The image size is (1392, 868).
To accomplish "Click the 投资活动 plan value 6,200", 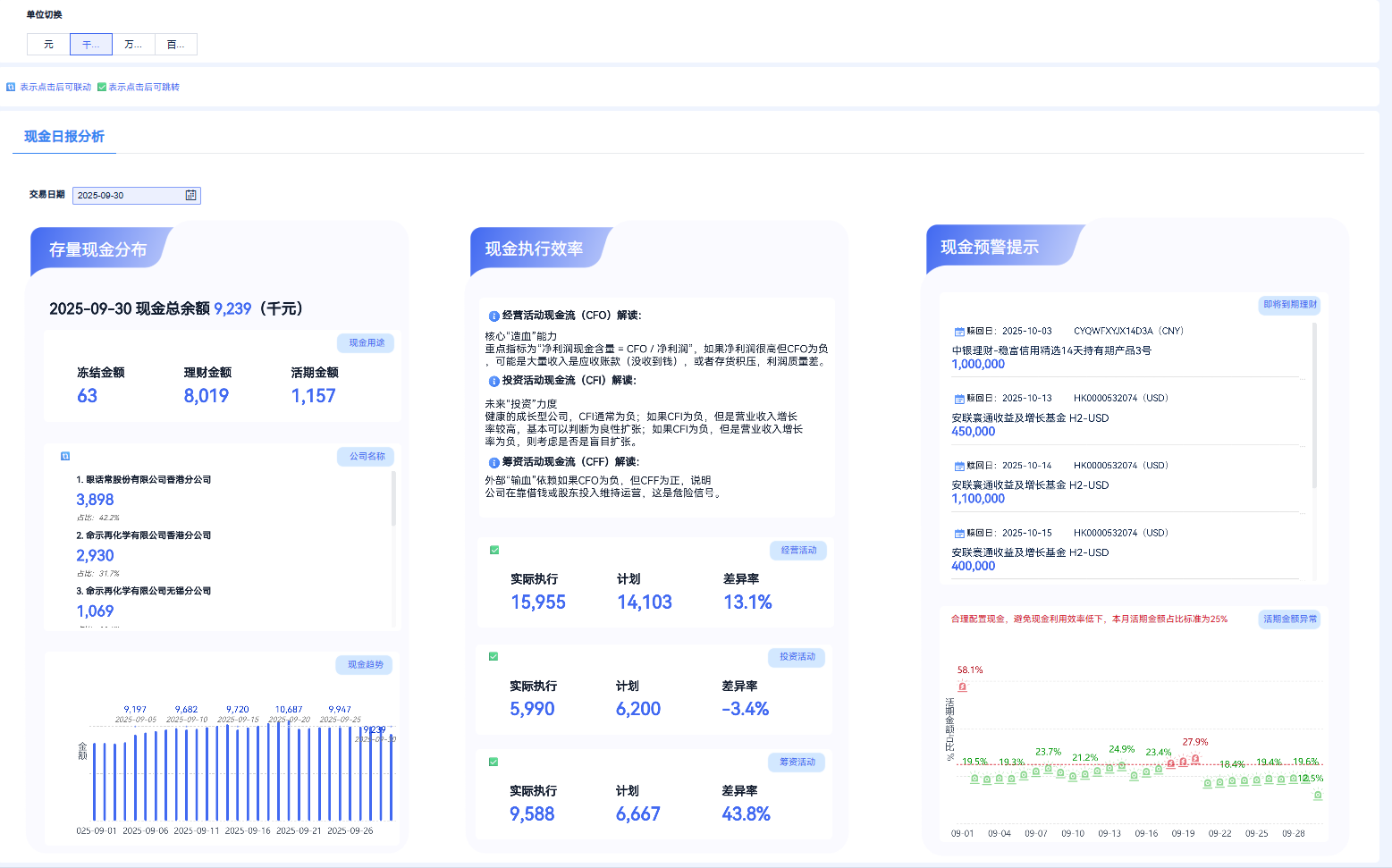I will click(638, 709).
